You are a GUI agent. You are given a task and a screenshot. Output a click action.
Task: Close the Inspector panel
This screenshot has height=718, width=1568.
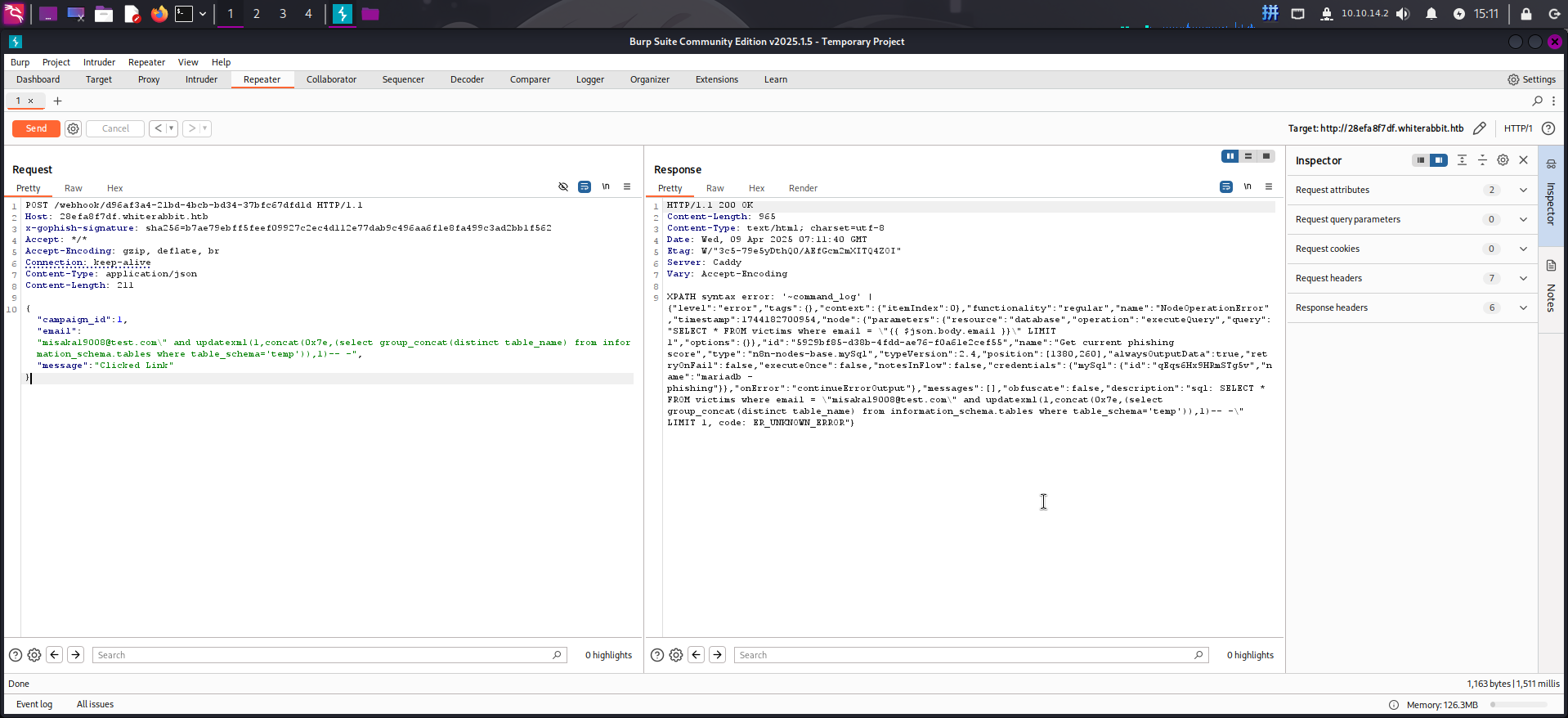1524,160
